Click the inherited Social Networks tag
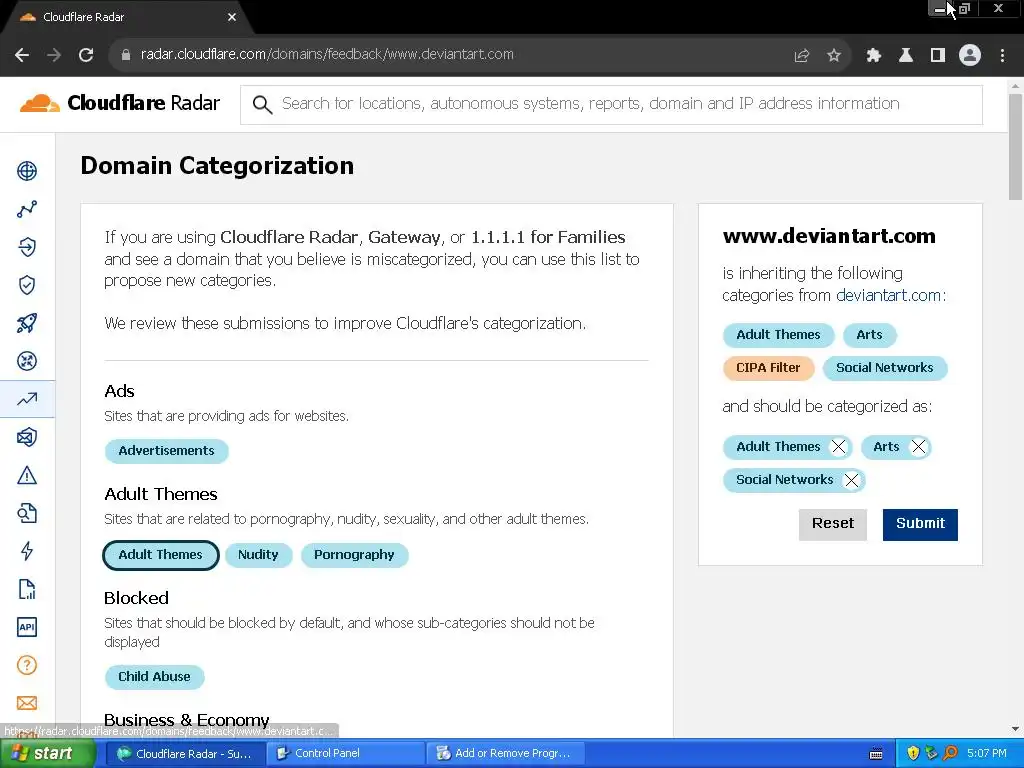Image resolution: width=1024 pixels, height=768 pixels. click(x=884, y=368)
